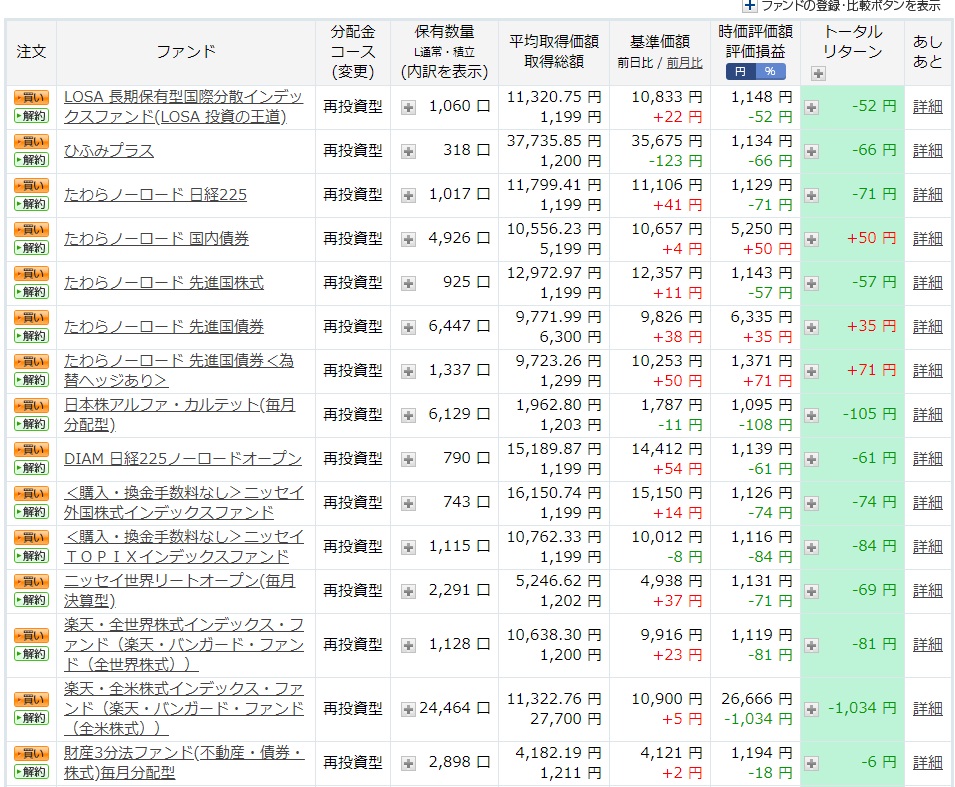The image size is (955, 787).
Task: Open the 財産3分法ファンド link
Action: click(184, 763)
